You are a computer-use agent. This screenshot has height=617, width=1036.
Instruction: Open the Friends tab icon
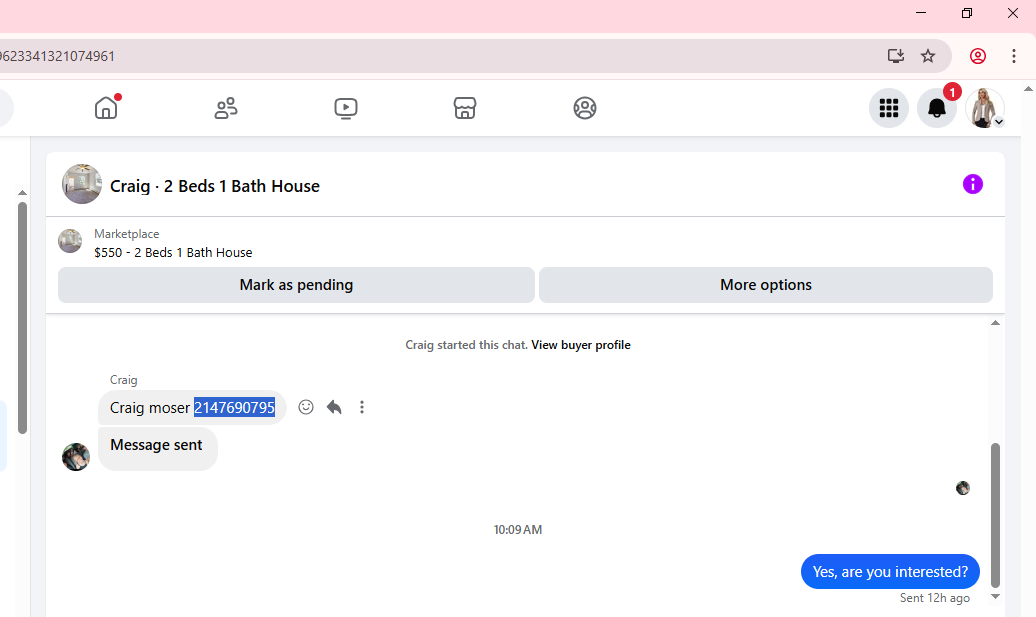(226, 108)
